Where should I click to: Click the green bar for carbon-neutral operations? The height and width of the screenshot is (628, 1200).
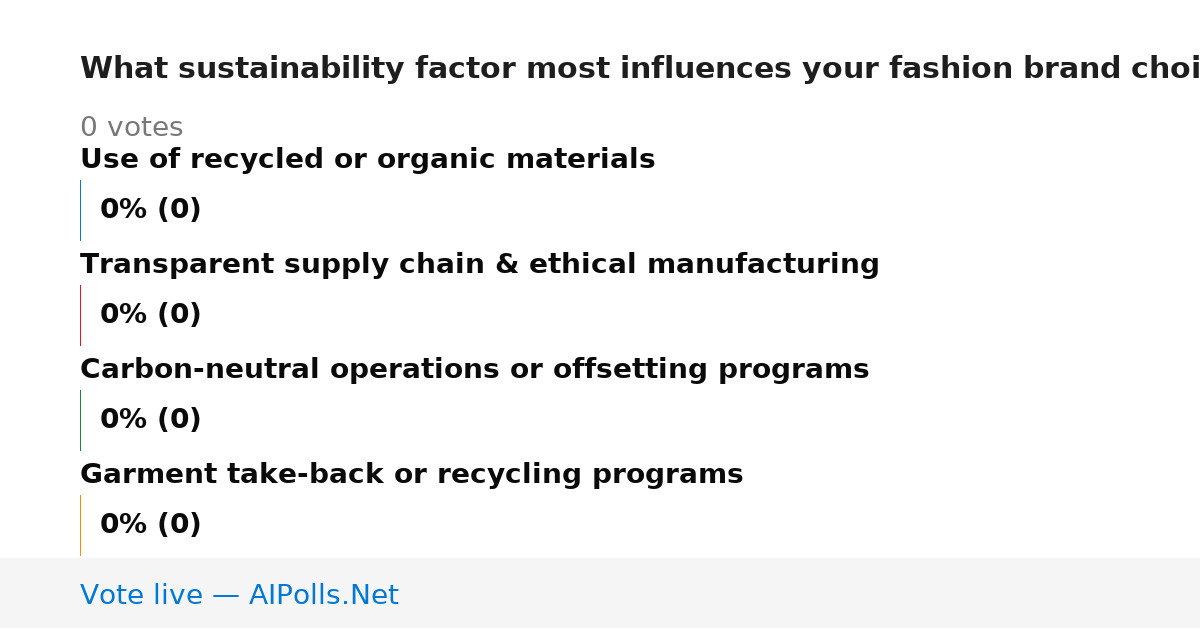click(x=80, y=420)
